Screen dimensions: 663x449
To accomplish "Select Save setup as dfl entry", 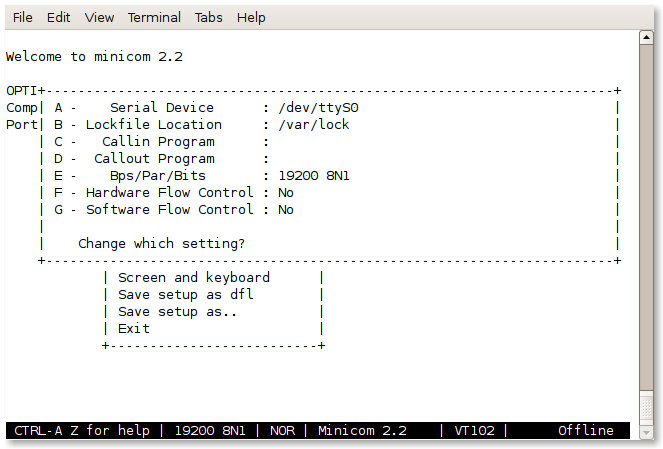I will [x=186, y=294].
